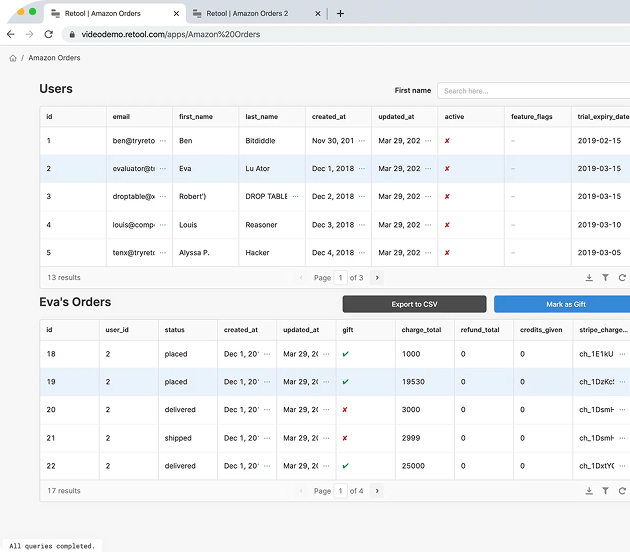630x552 pixels.
Task: Click the browser back arrow
Action: pyautogui.click(x=11, y=35)
